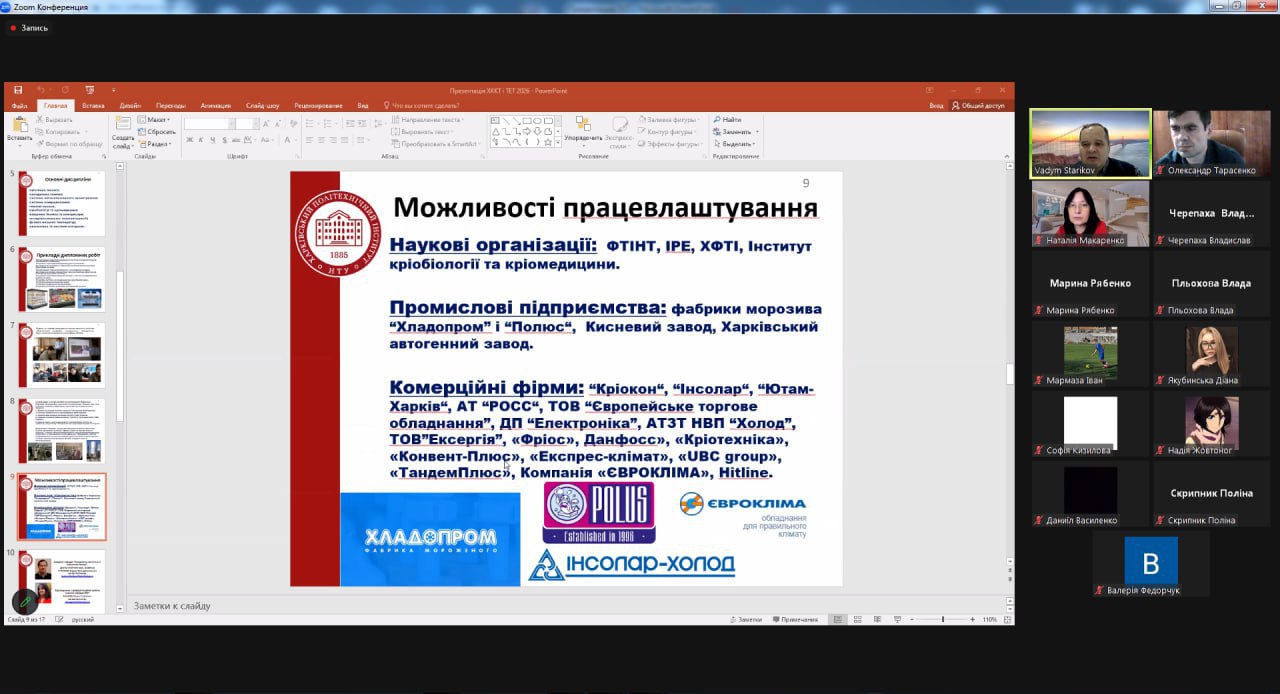Viewport: 1280px width, 694px height.
Task: Open Раздел section dropdown
Action: [156, 143]
